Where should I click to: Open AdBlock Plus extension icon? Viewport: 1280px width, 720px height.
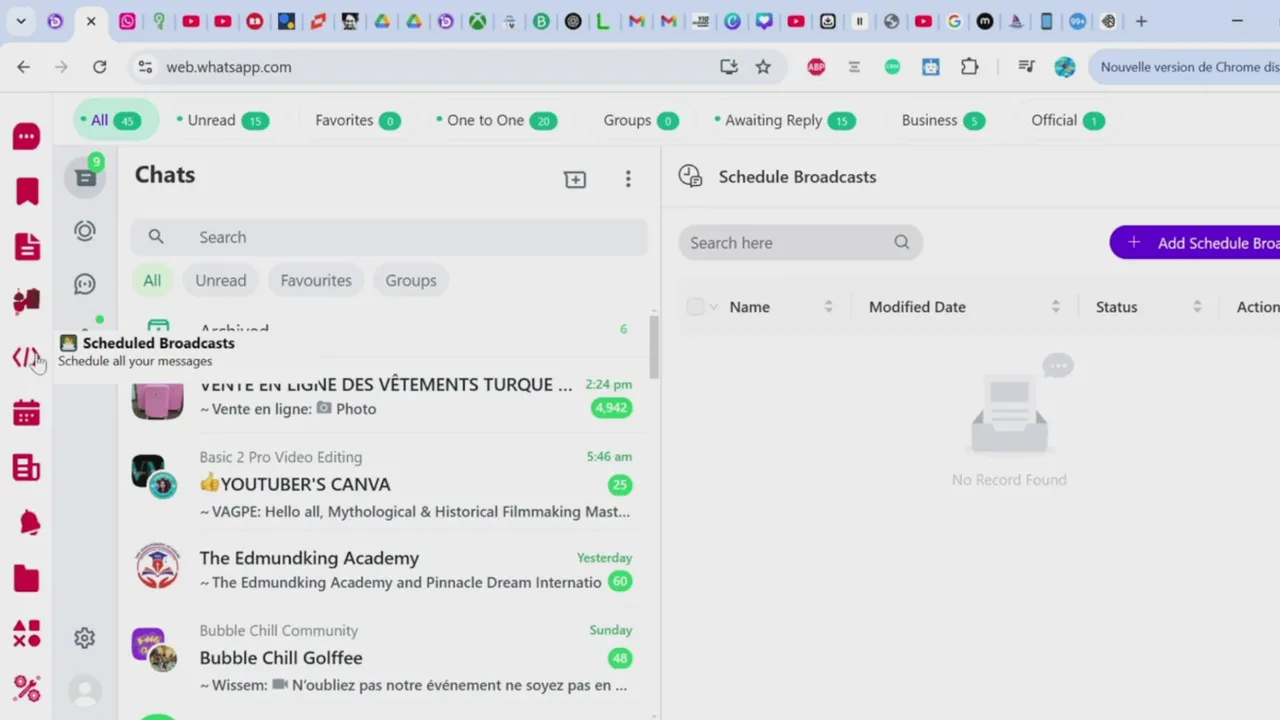pyautogui.click(x=816, y=67)
